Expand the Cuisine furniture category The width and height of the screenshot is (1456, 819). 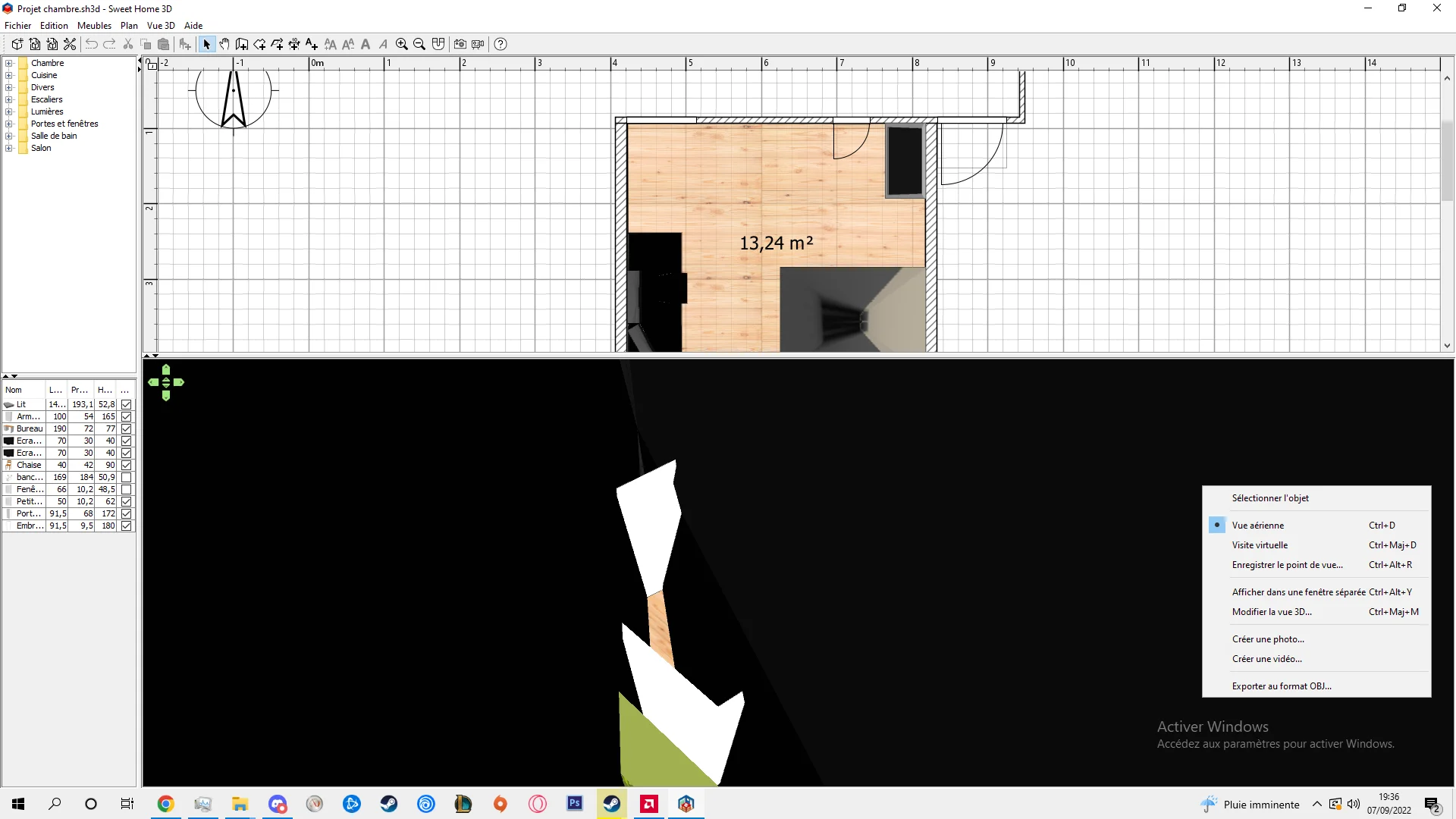click(x=9, y=75)
